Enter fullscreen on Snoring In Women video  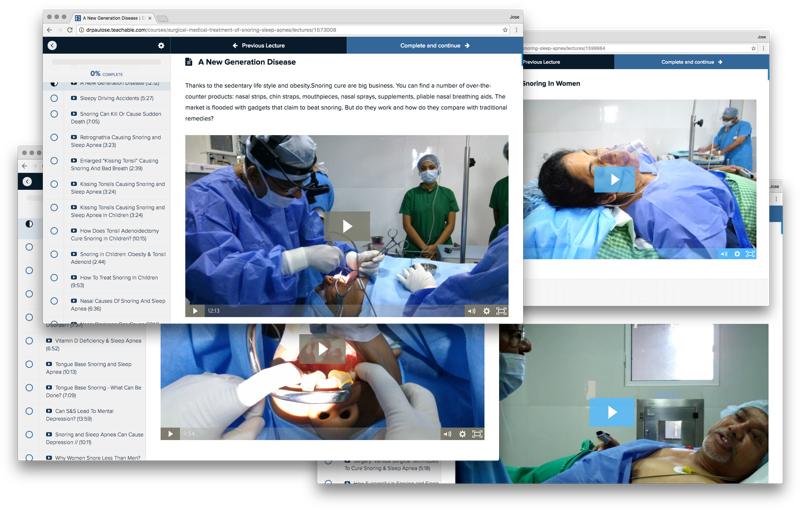[749, 253]
